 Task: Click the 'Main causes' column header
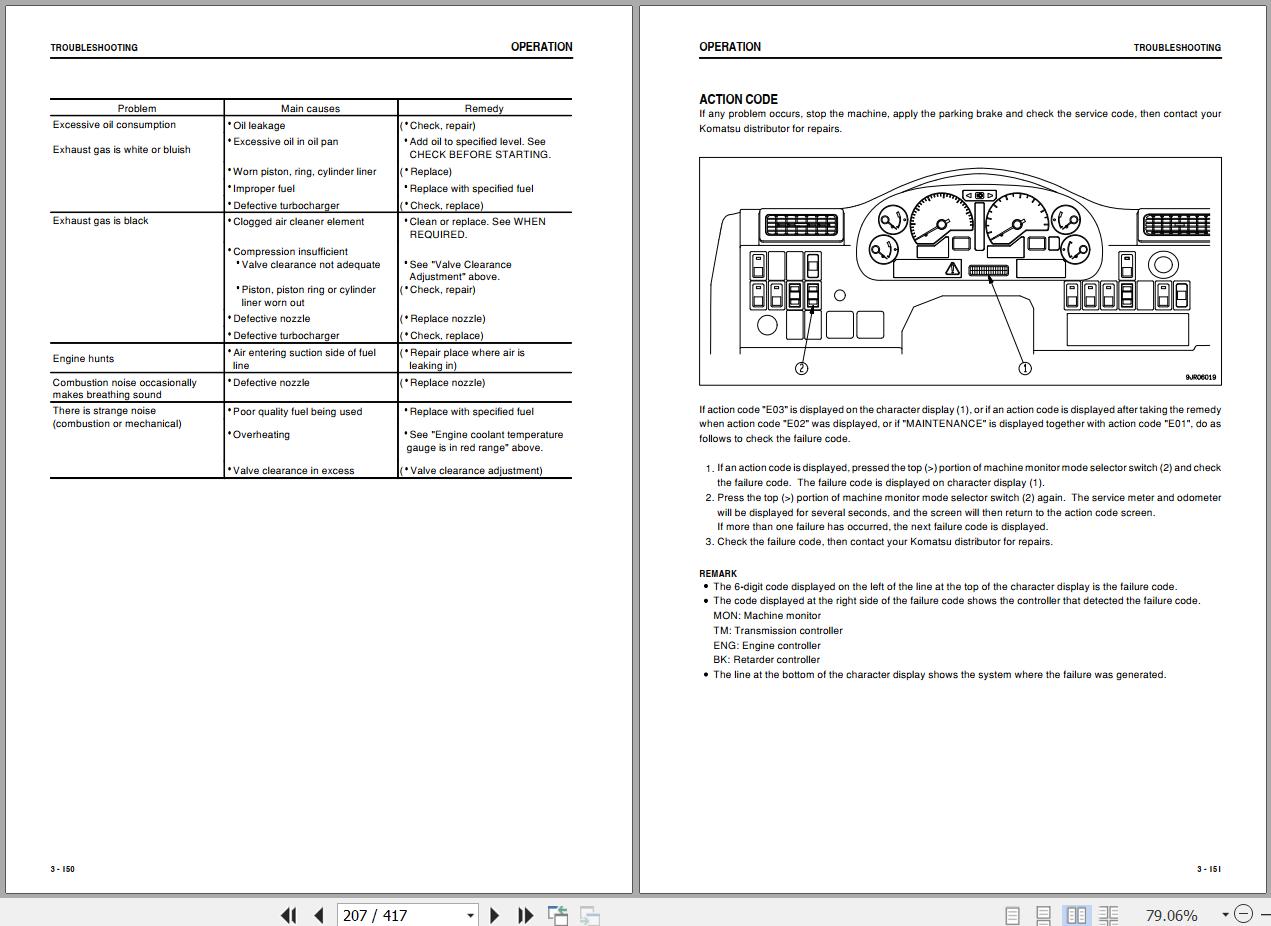310,108
